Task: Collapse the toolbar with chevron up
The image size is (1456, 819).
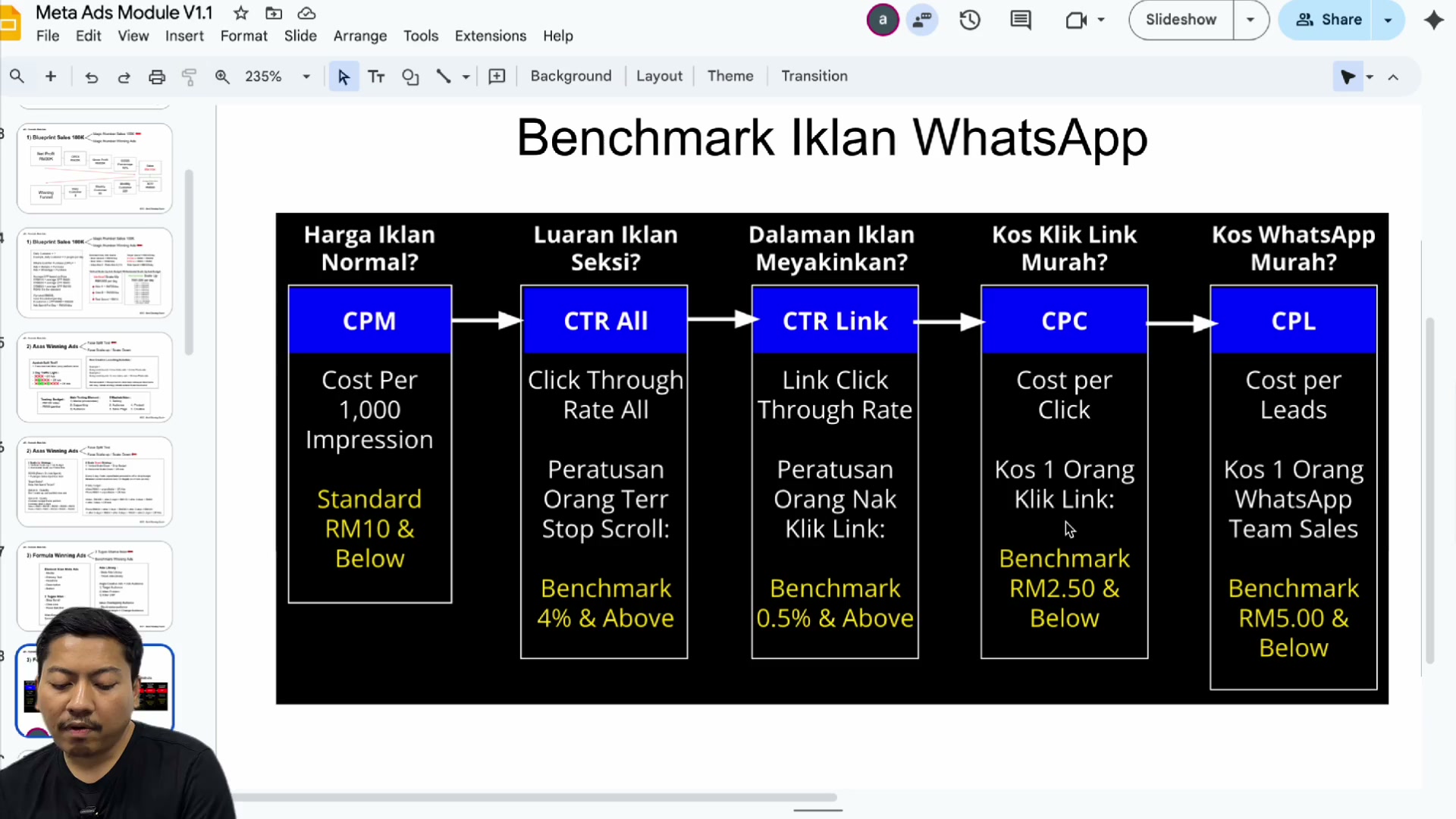Action: click(1393, 77)
